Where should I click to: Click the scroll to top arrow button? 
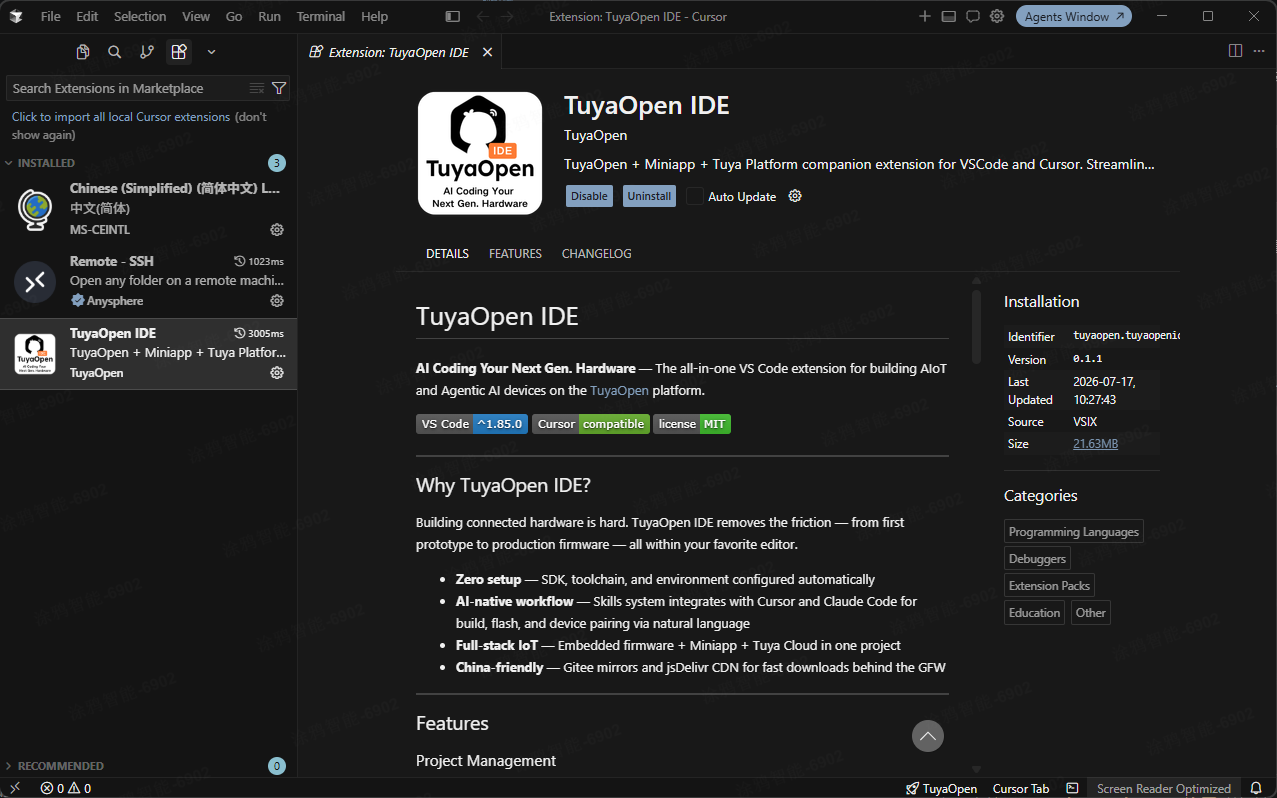point(928,736)
